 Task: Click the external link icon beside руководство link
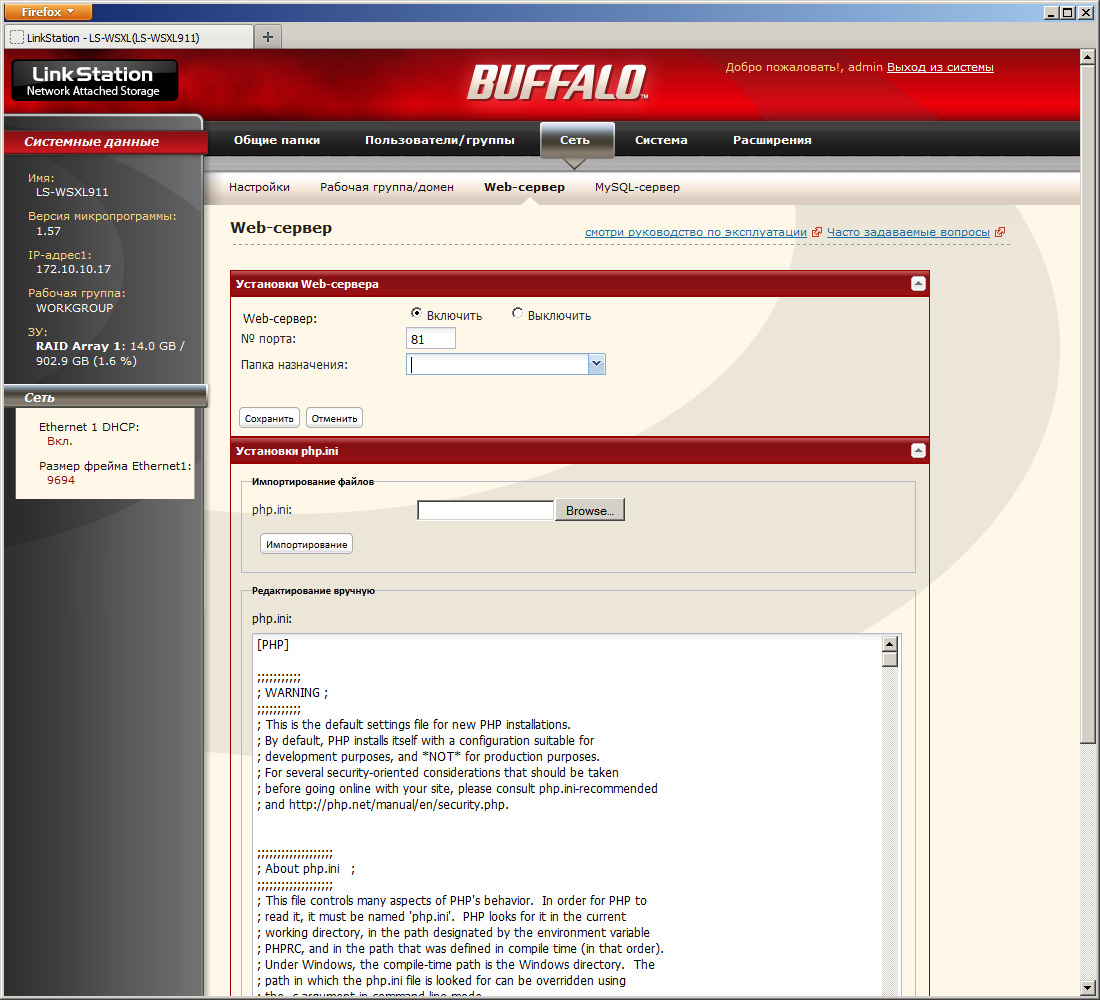pyautogui.click(x=817, y=232)
